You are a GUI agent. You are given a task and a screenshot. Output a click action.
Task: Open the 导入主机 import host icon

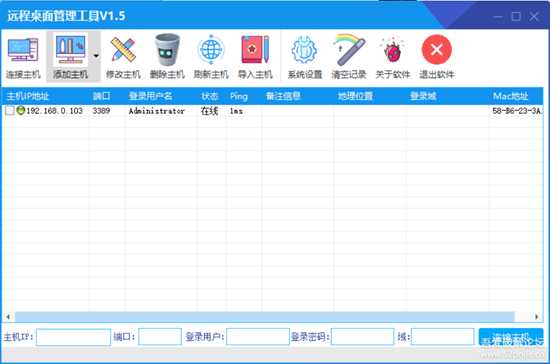pyautogui.click(x=255, y=49)
